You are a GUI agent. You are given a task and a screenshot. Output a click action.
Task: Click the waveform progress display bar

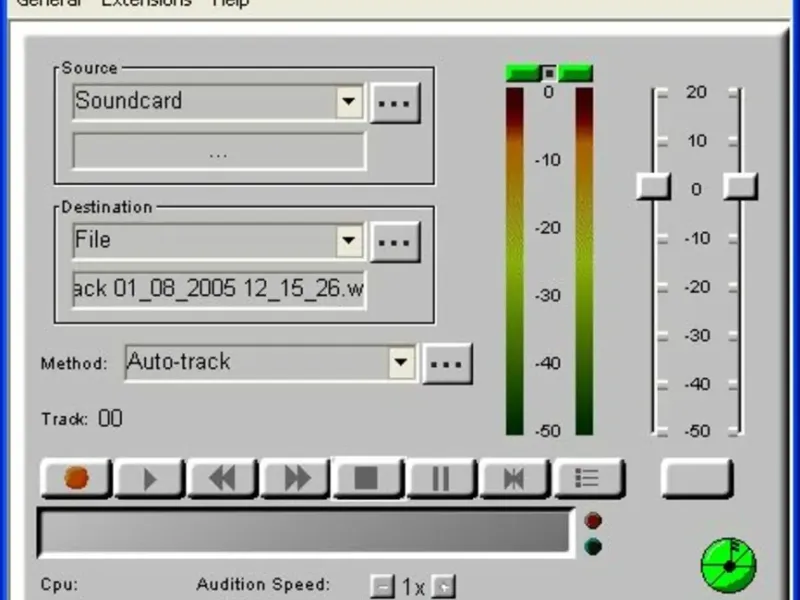306,532
